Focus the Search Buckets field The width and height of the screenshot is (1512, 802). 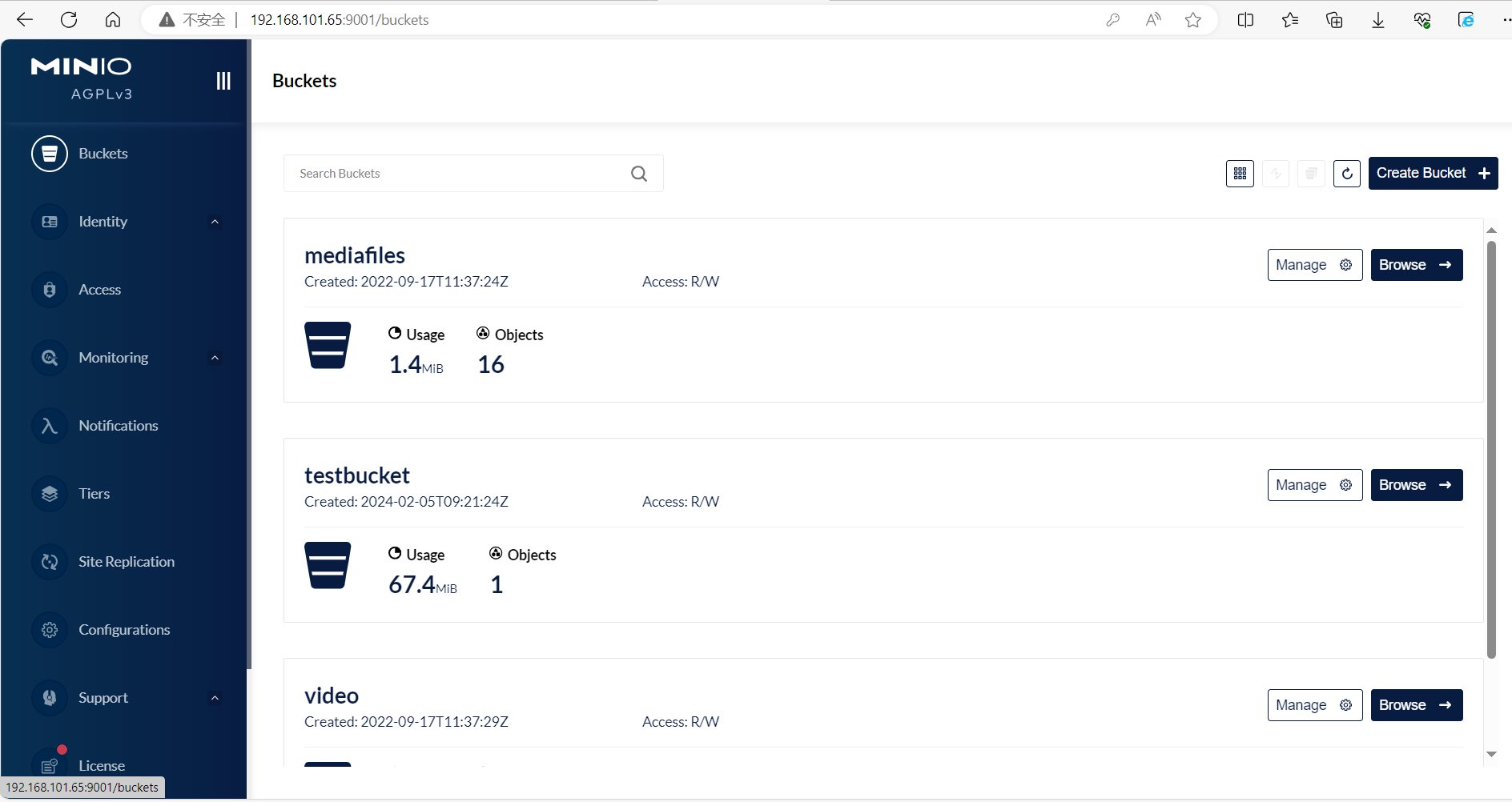click(x=473, y=174)
